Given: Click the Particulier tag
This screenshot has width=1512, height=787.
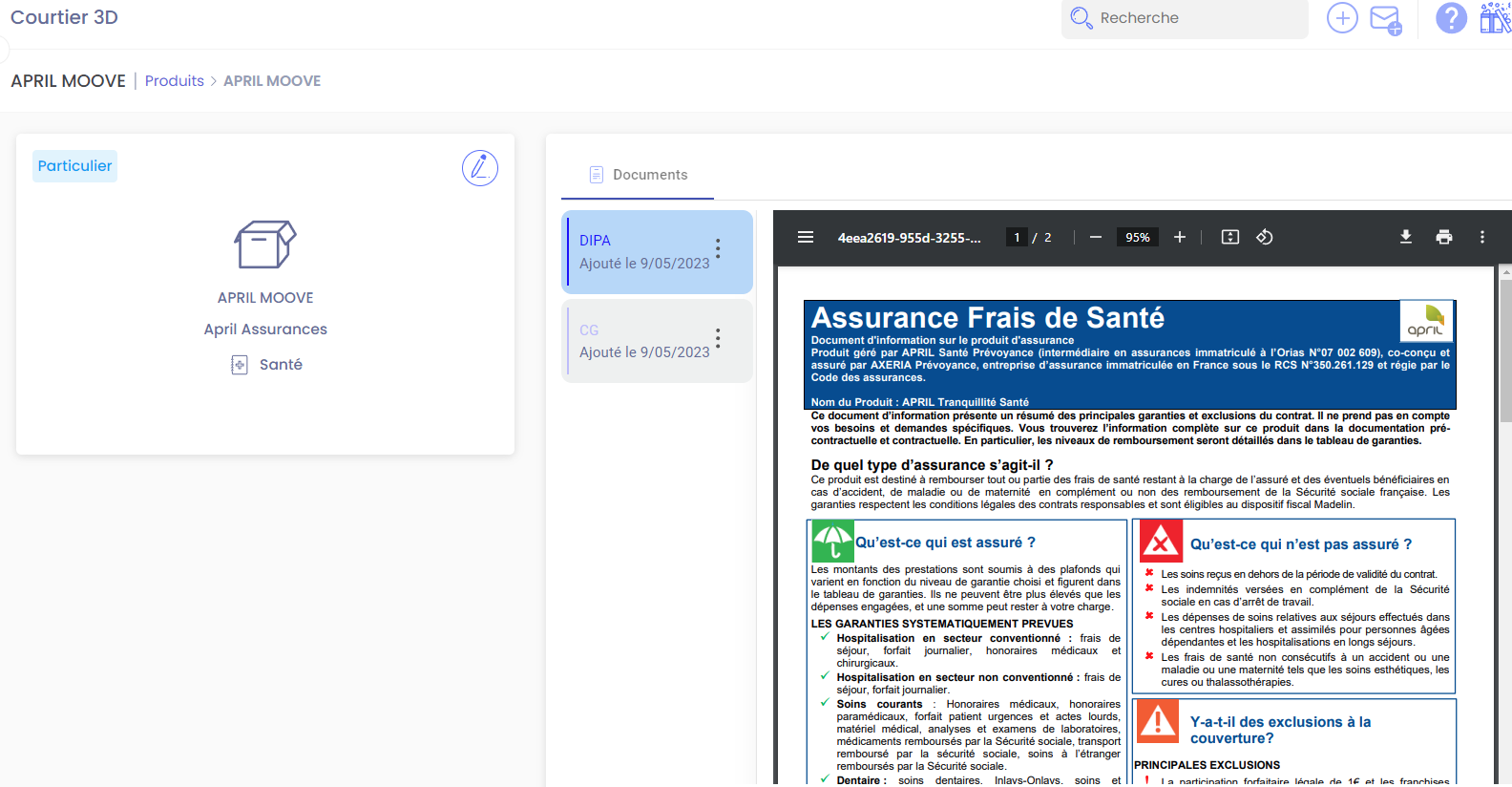Looking at the screenshot, I should coord(74,166).
